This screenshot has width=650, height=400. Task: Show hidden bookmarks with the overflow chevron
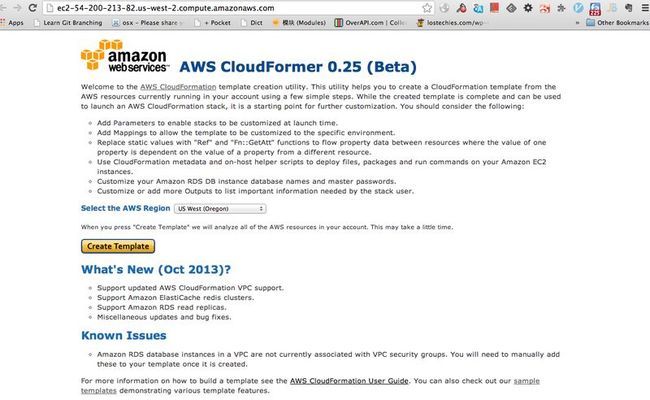pyautogui.click(x=577, y=23)
